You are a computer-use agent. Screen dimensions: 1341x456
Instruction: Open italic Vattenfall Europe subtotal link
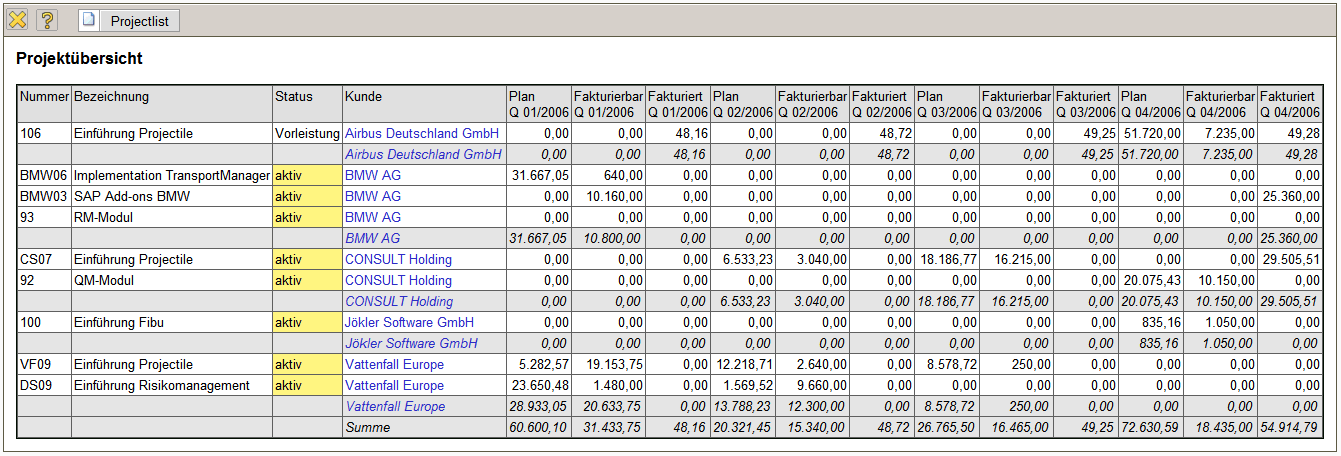pos(395,406)
